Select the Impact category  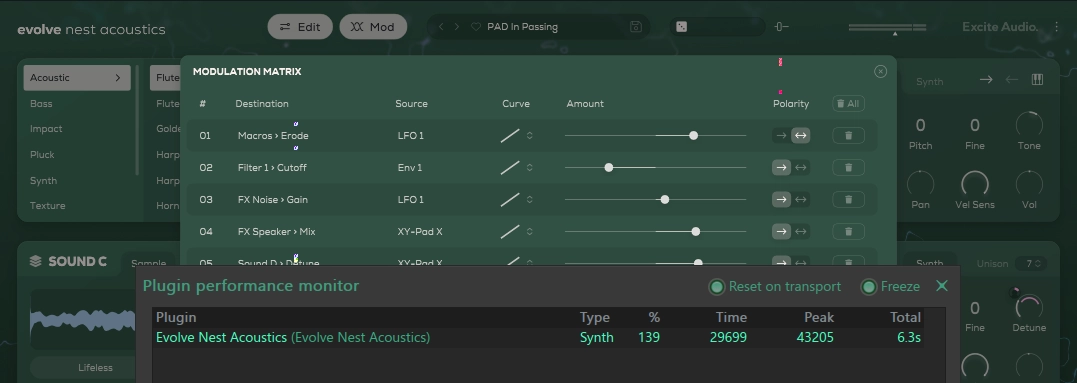(x=46, y=129)
